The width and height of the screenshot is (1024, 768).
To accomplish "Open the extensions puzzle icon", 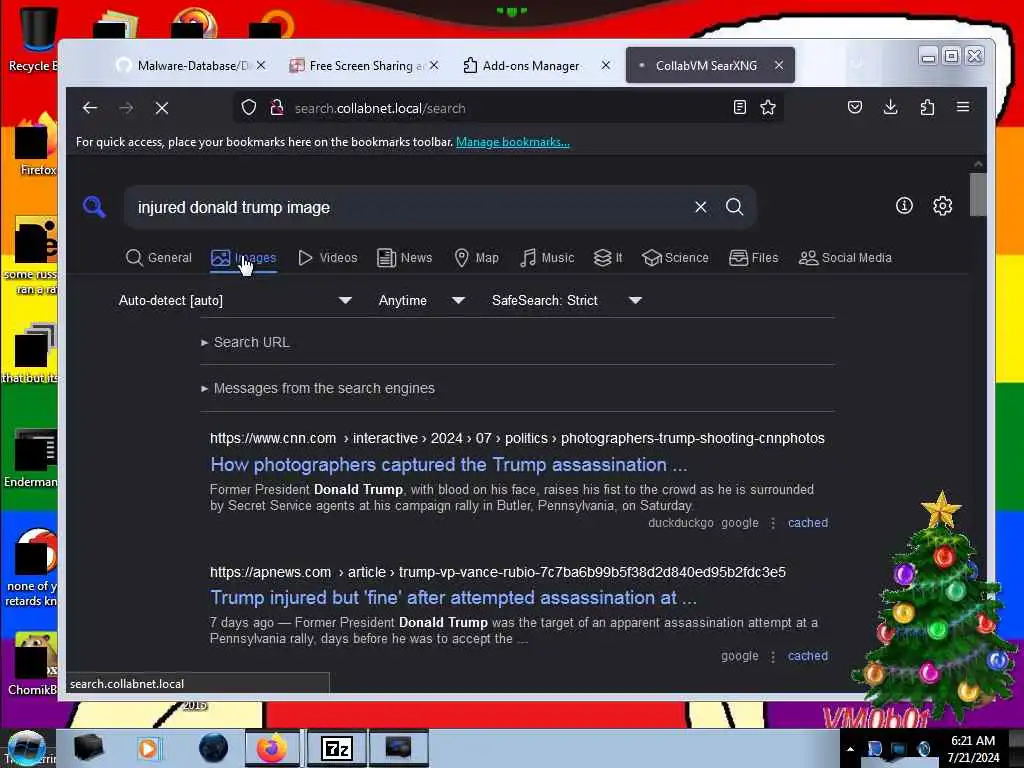I will click(927, 107).
